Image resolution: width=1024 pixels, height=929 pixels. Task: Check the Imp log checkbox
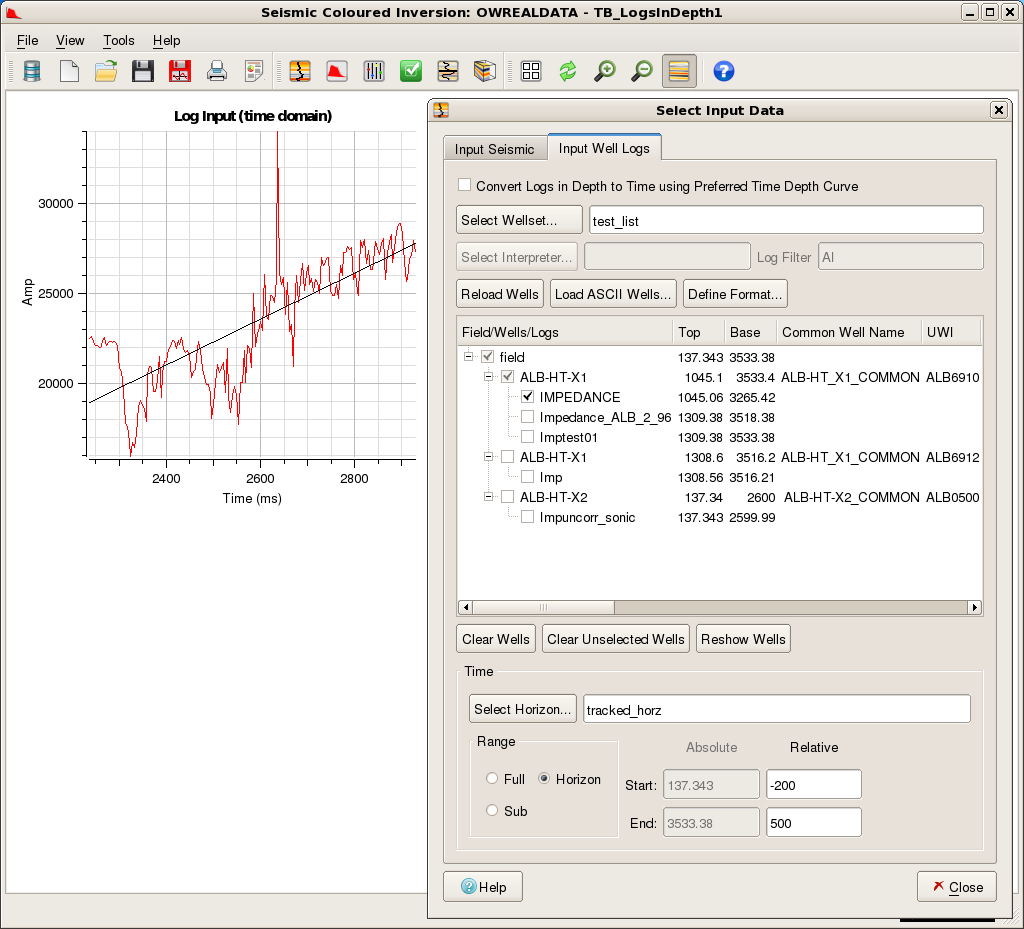tap(528, 477)
